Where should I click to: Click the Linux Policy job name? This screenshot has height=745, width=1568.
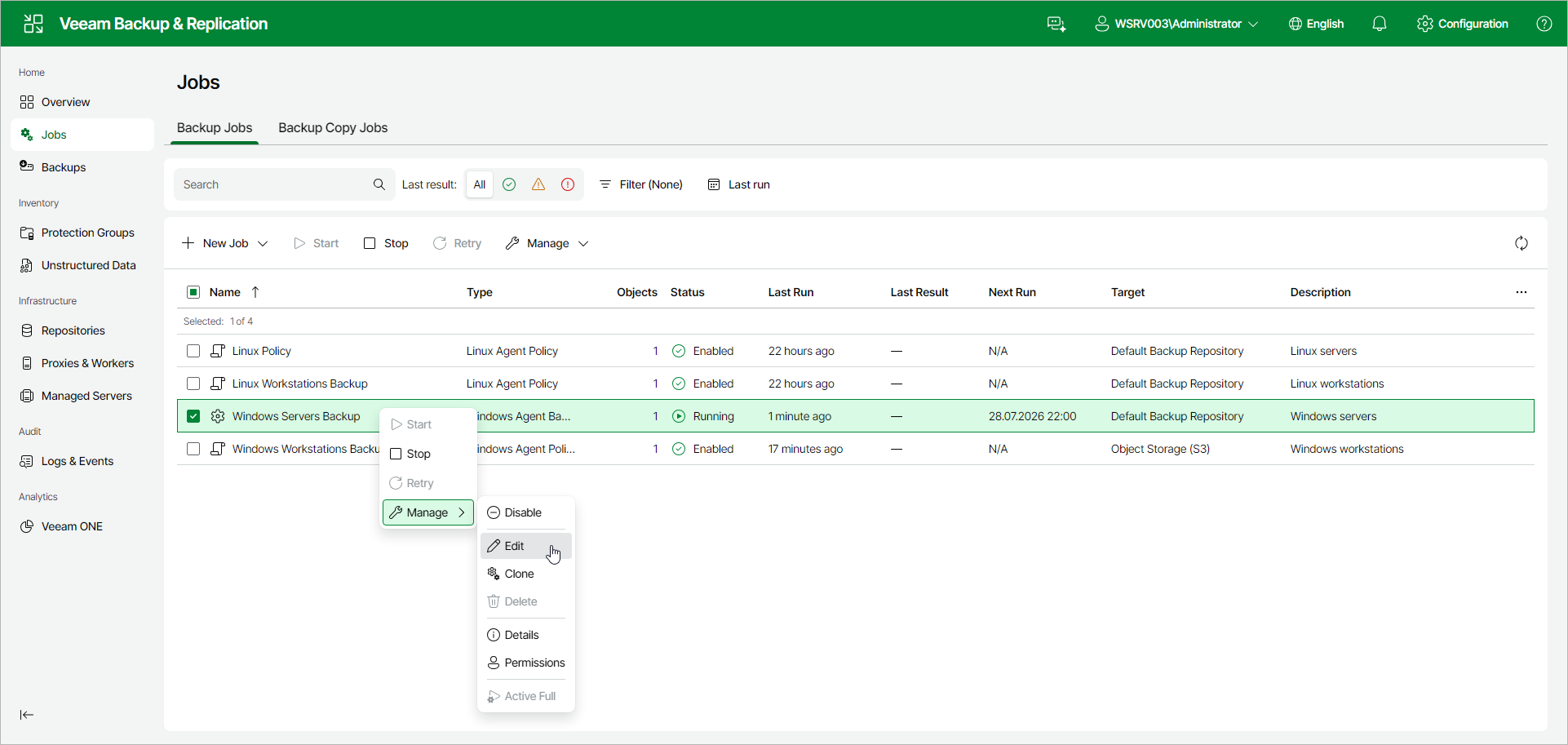(262, 351)
